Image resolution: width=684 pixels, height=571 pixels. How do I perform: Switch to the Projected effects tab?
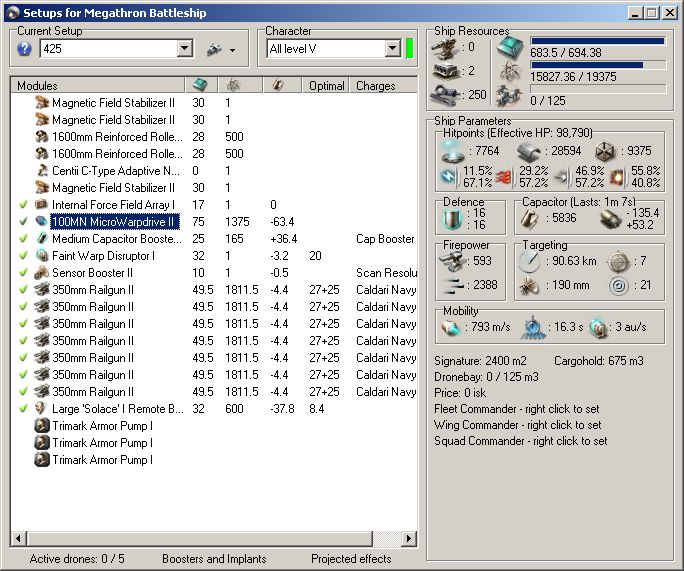351,559
